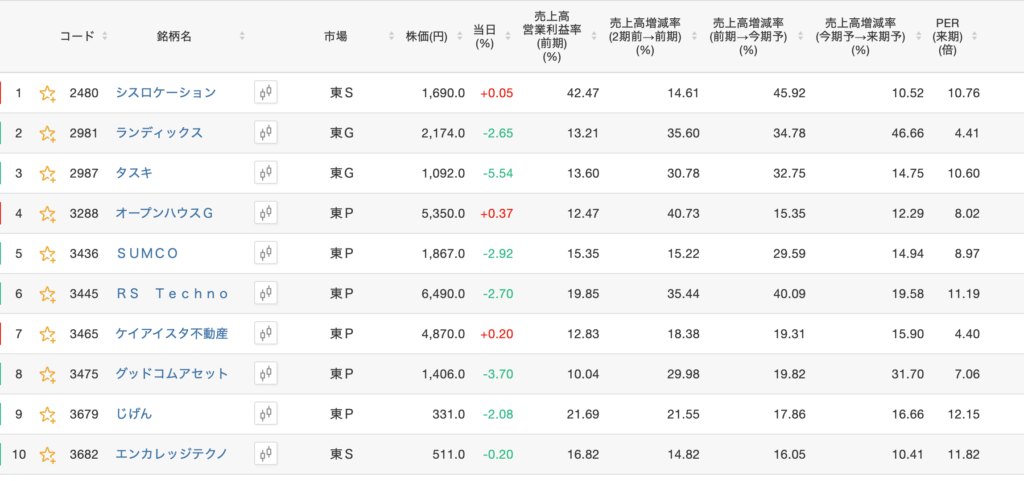Click PER value 12.15
The height and width of the screenshot is (481, 1024).
click(964, 414)
